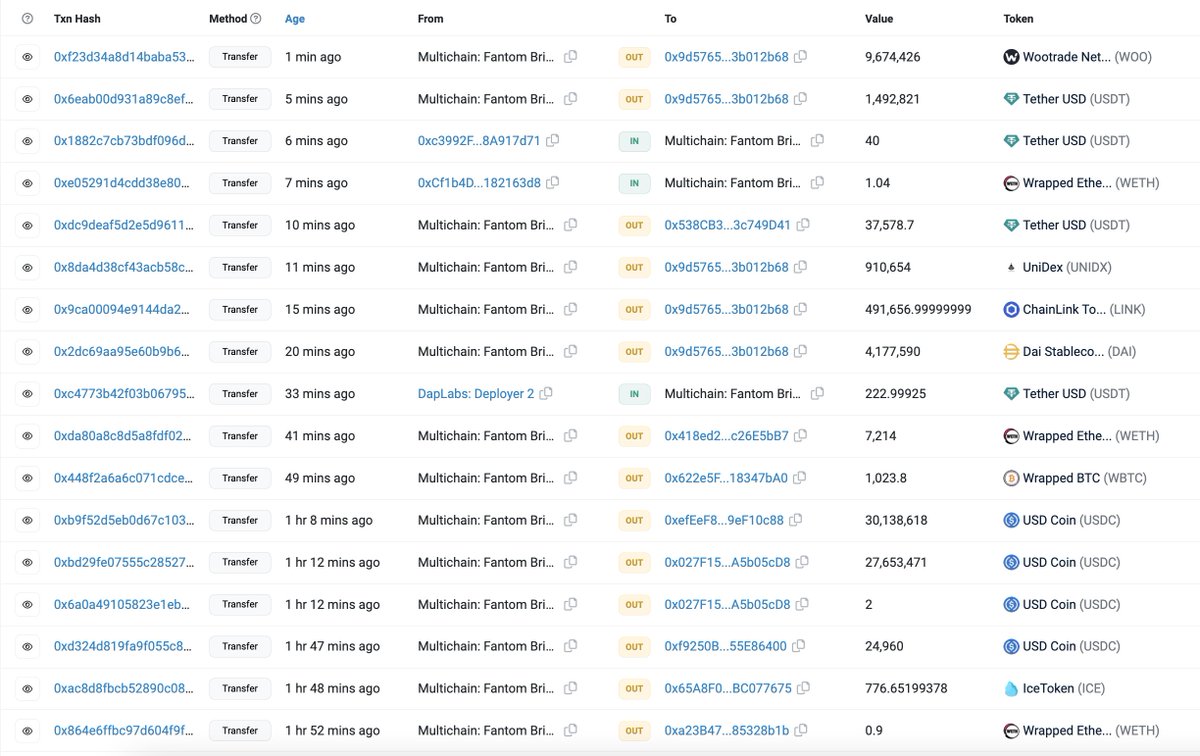
Task: Open transaction 0xb9f52d5eb0d67c103
Action: (x=124, y=520)
